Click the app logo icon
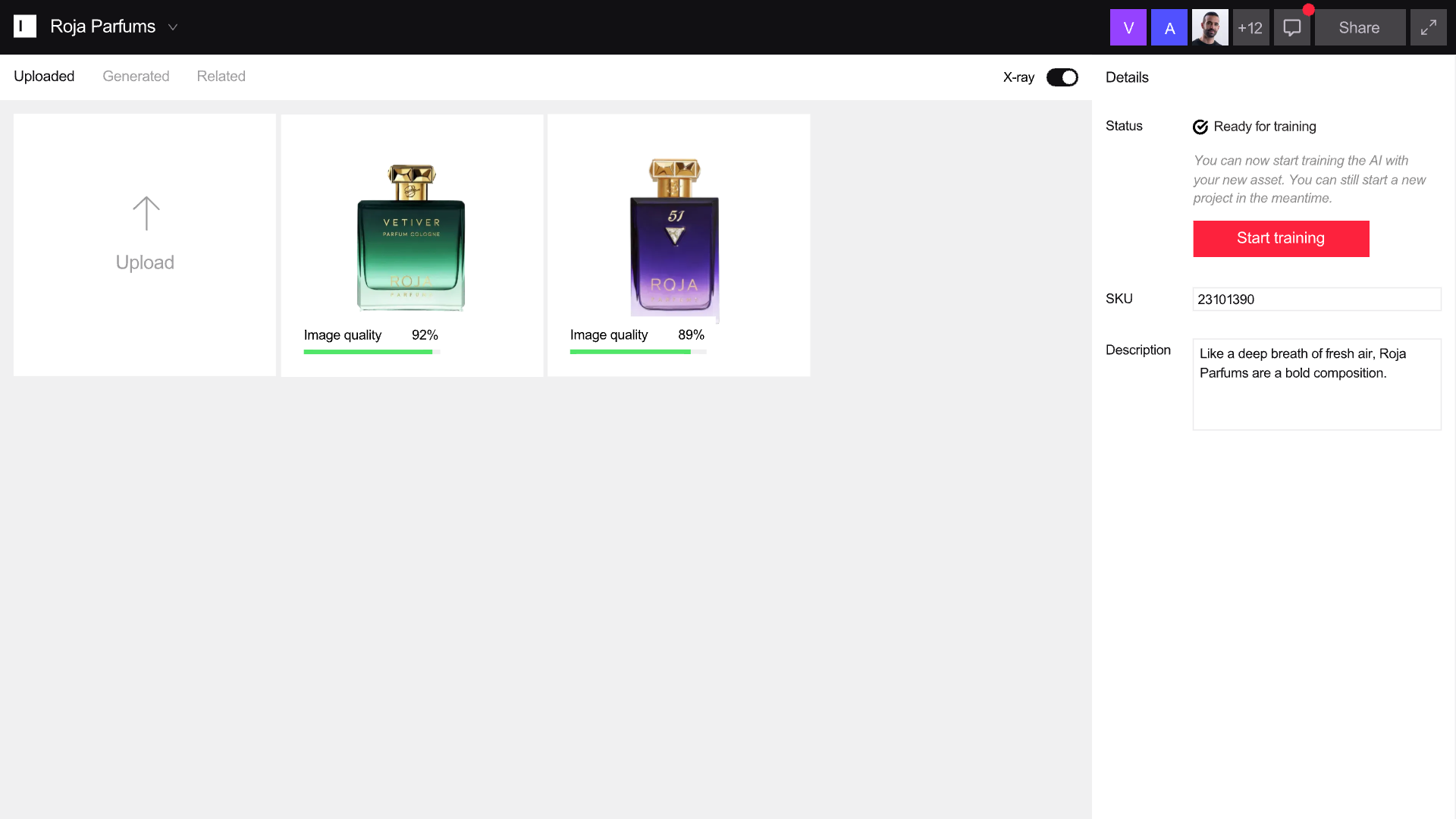 click(x=25, y=27)
